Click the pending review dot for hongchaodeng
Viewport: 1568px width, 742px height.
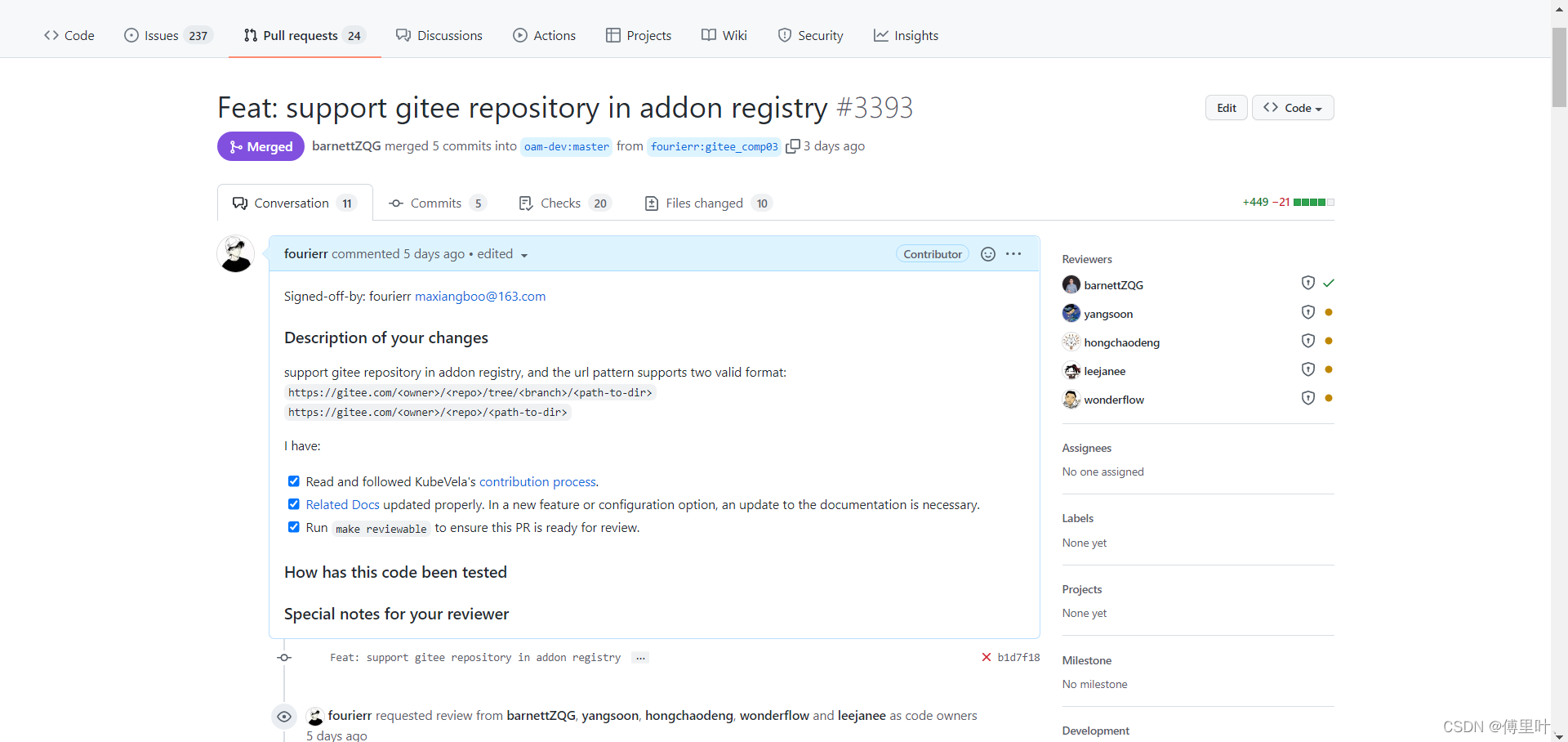[x=1329, y=341]
